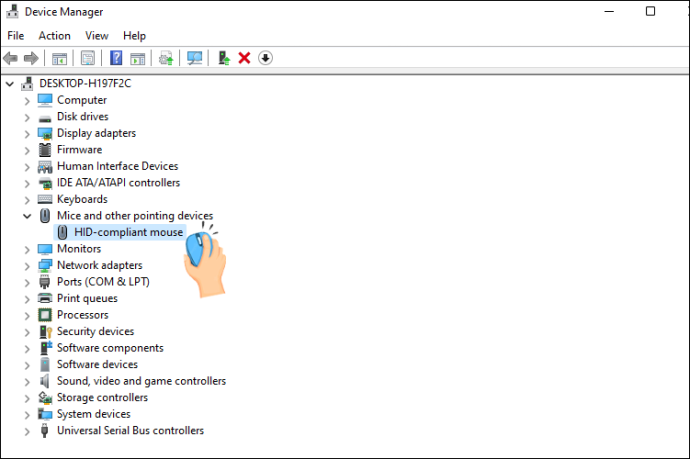This screenshot has height=459, width=690.
Task: Select the DESKTOP-H197F2C computer name
Action: point(85,84)
